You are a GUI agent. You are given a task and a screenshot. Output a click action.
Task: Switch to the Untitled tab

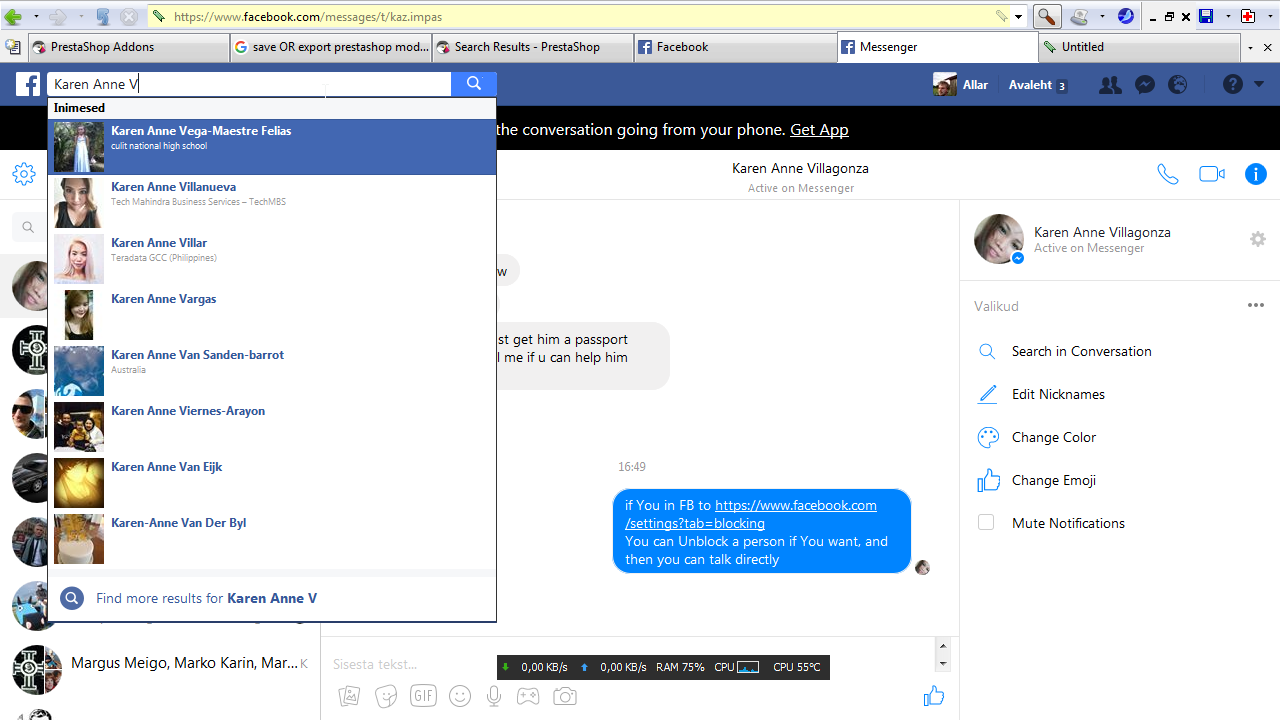[x=1139, y=47]
